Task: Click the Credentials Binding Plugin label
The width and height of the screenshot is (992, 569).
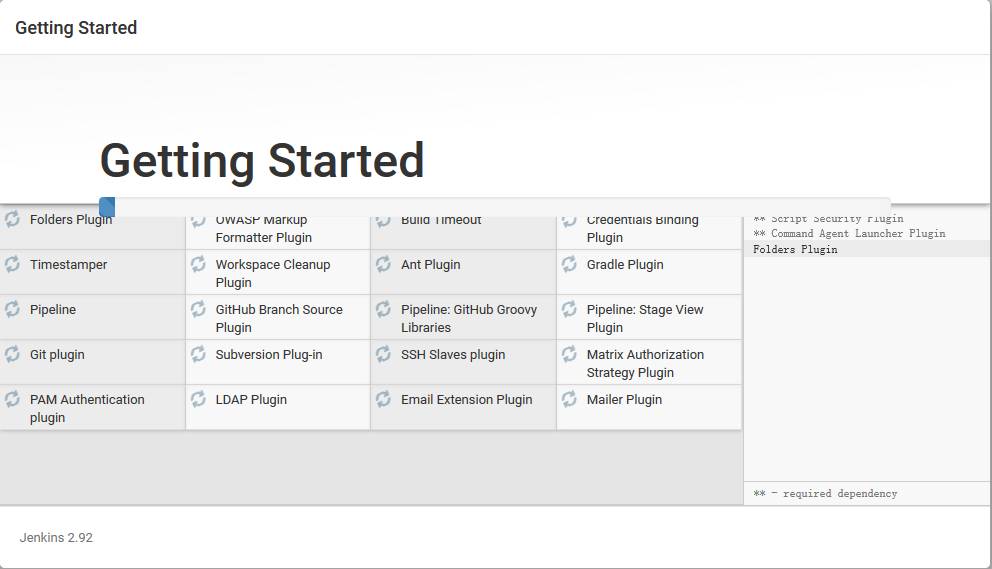Action: (x=643, y=230)
